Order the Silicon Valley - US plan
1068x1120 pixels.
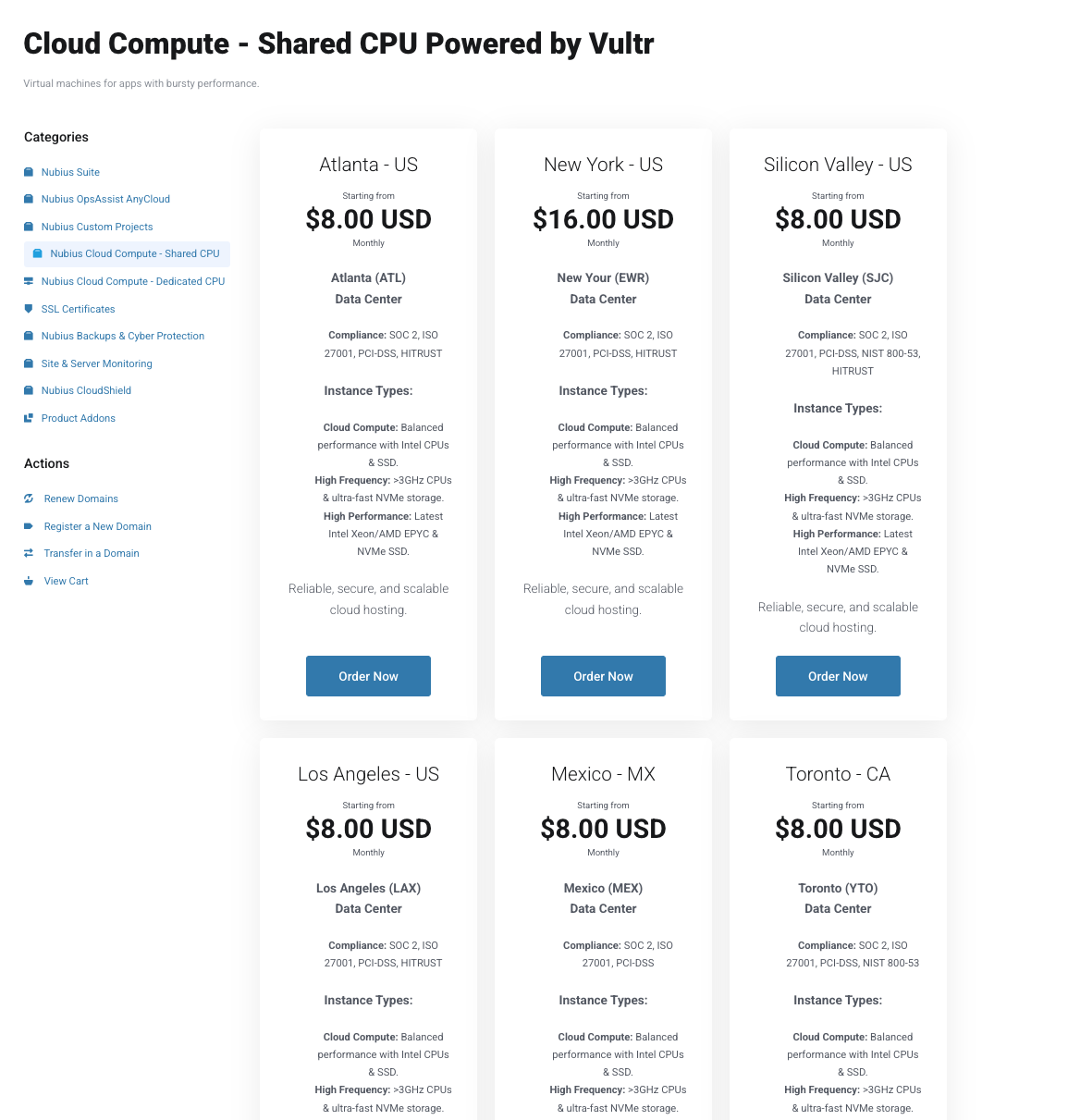tap(838, 676)
